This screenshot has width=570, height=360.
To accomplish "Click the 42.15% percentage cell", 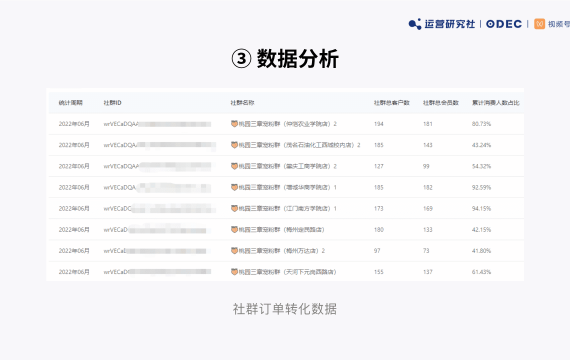I will tap(481, 229).
